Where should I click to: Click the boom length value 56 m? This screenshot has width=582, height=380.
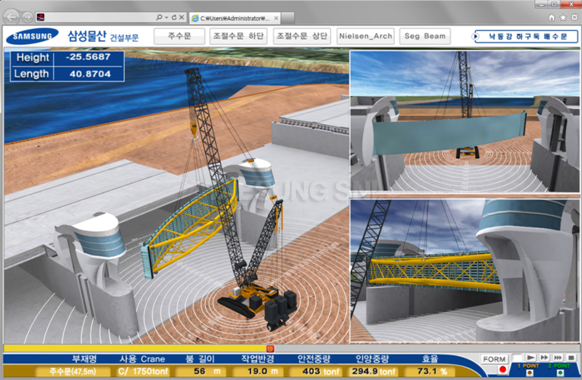click(x=200, y=371)
